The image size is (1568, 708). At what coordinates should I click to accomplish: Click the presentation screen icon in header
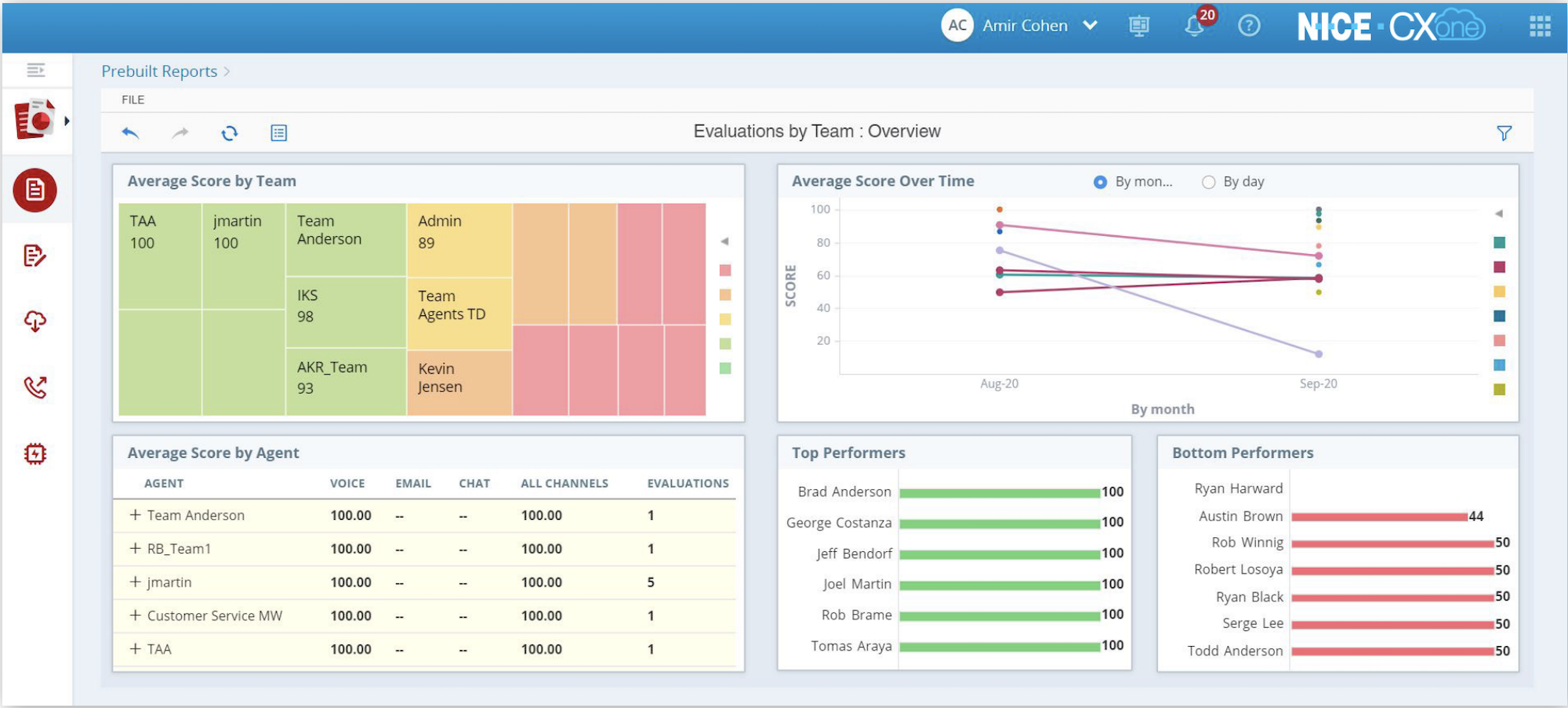click(1139, 26)
